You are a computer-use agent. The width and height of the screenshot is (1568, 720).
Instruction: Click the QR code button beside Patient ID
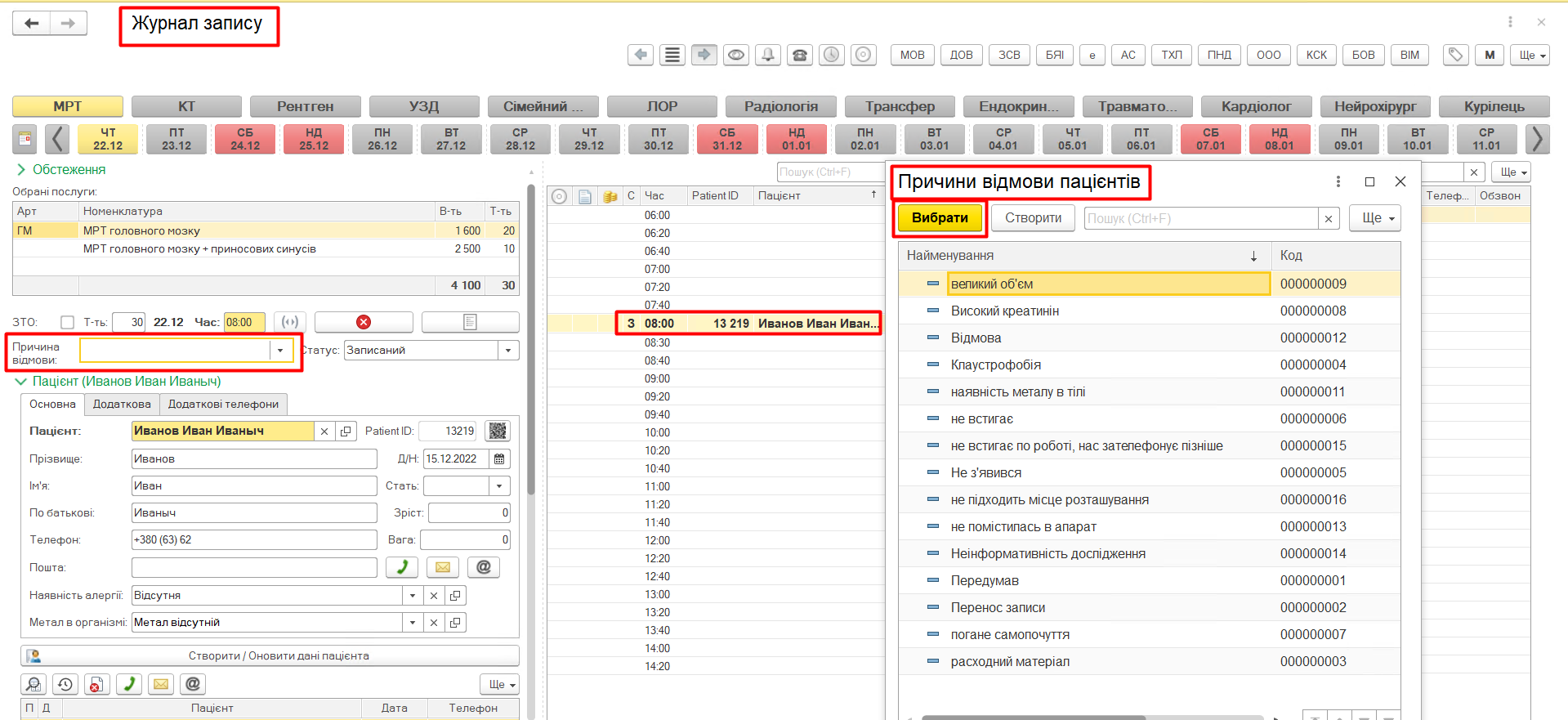pyautogui.click(x=498, y=431)
